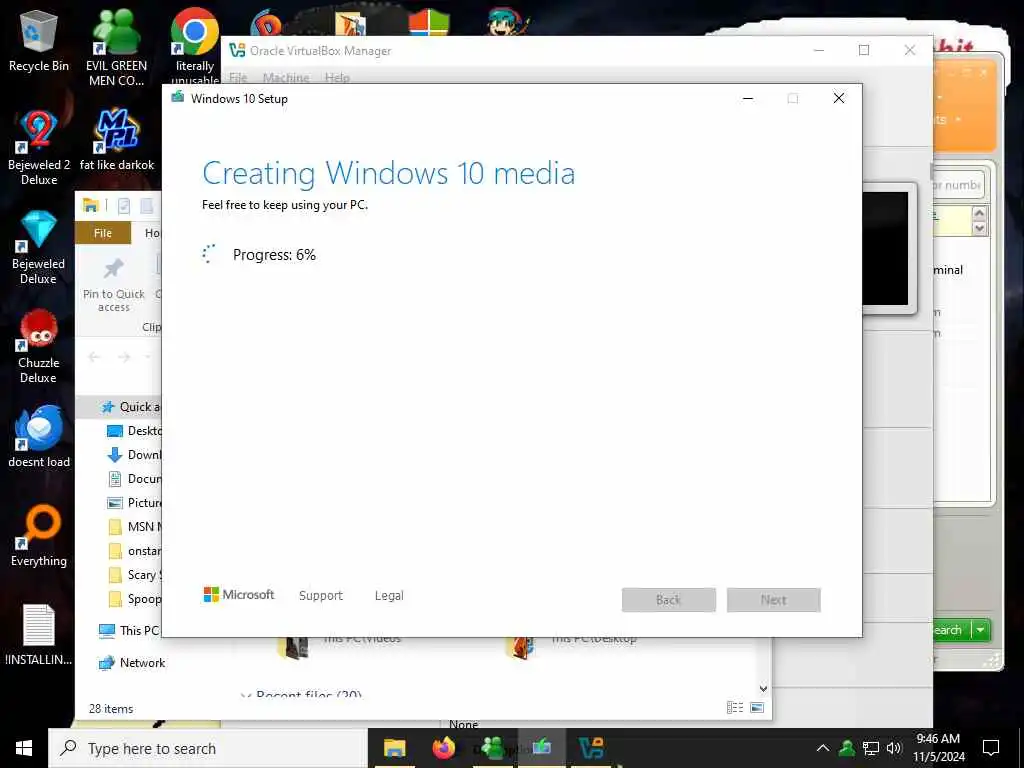Image resolution: width=1024 pixels, height=768 pixels.
Task: Open the network tray icon
Action: click(871, 748)
